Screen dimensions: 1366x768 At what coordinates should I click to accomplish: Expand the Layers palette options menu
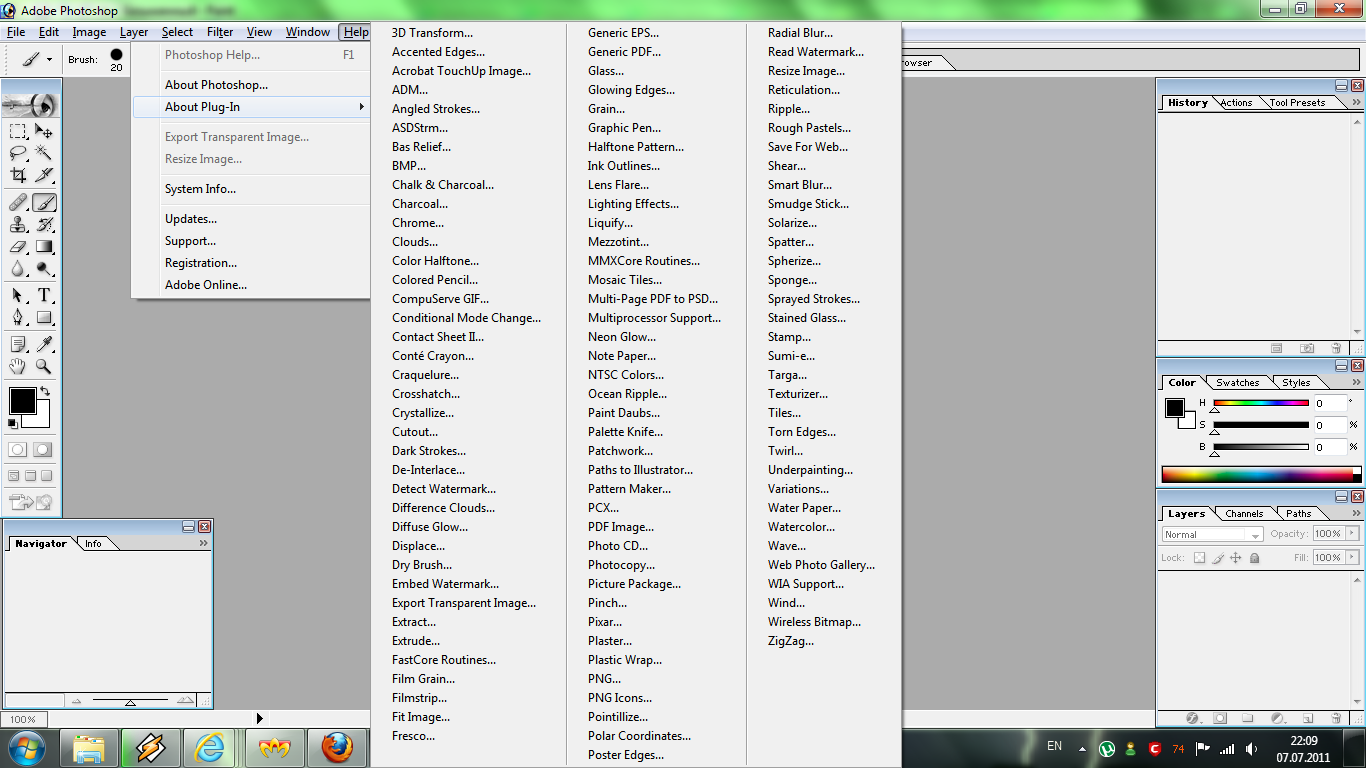[x=1356, y=513]
